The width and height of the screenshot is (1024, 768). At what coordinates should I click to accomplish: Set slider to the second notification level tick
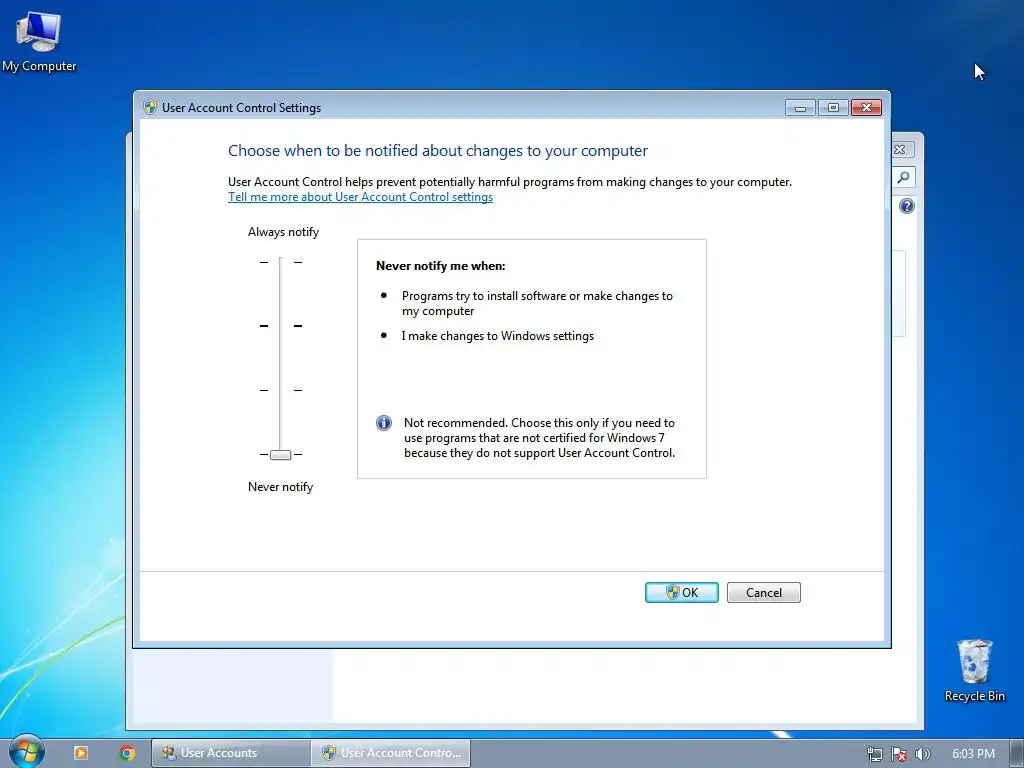(x=280, y=325)
